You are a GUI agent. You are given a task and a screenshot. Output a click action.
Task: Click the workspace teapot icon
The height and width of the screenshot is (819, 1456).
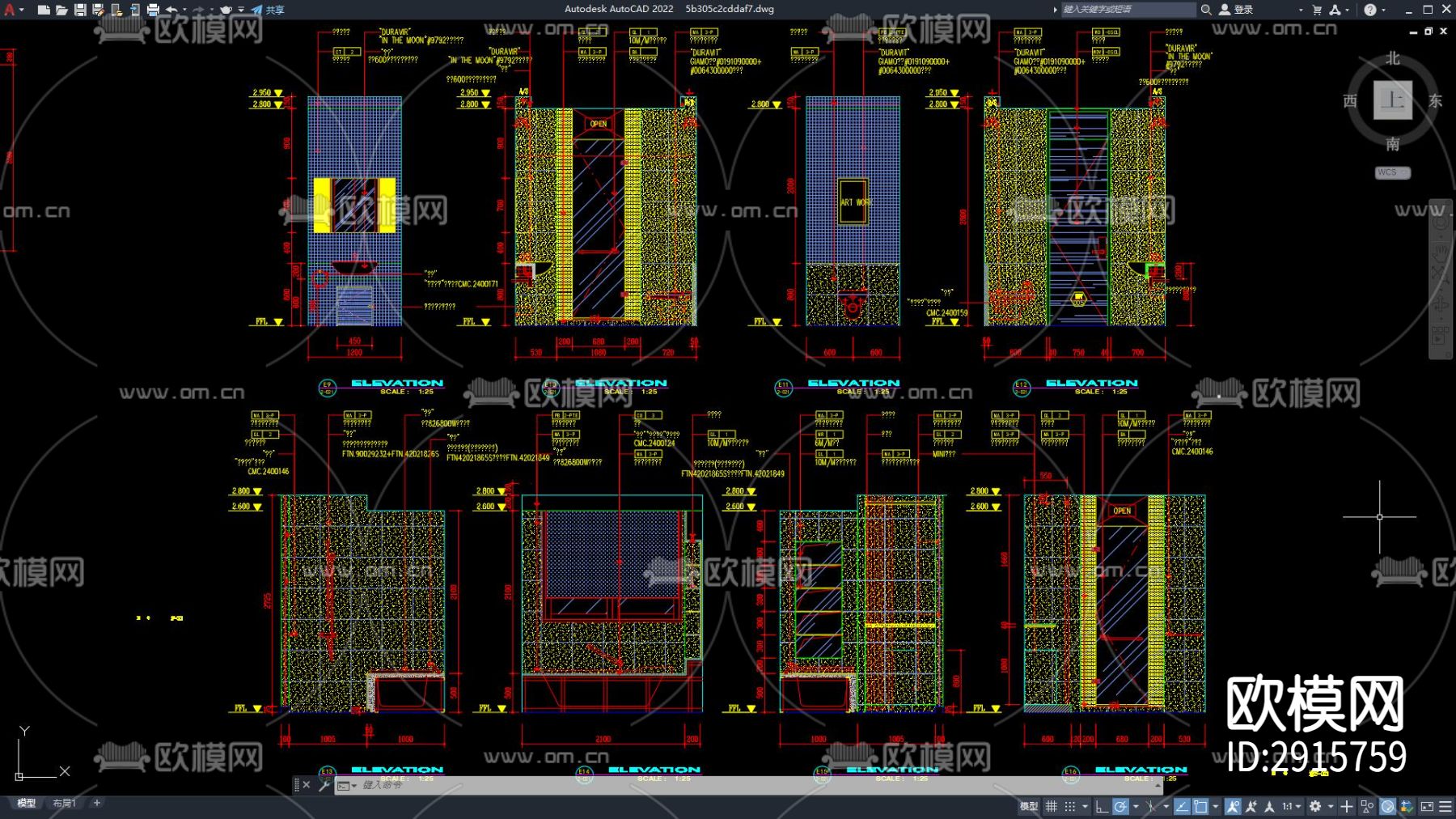(226, 10)
